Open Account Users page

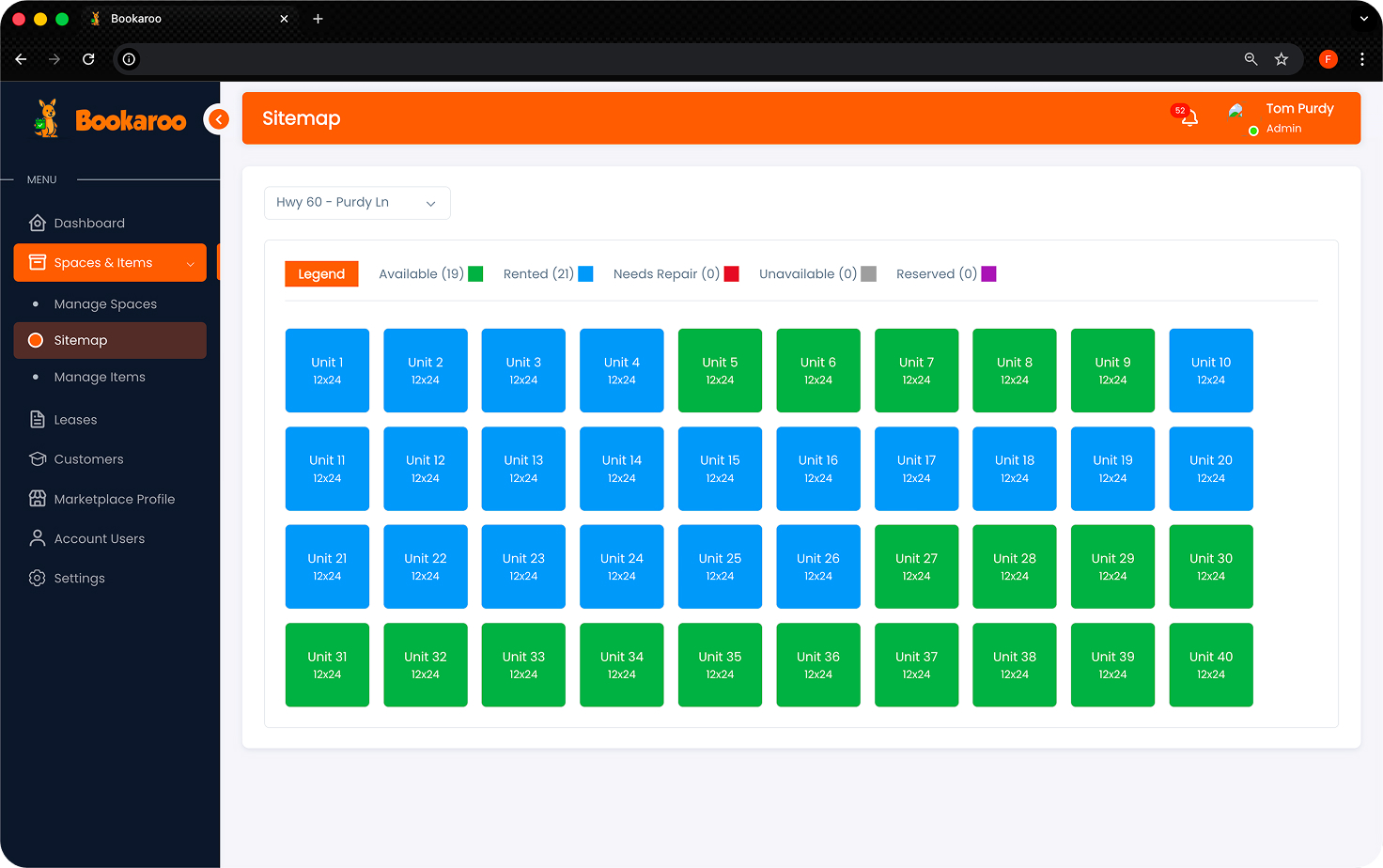coord(99,539)
